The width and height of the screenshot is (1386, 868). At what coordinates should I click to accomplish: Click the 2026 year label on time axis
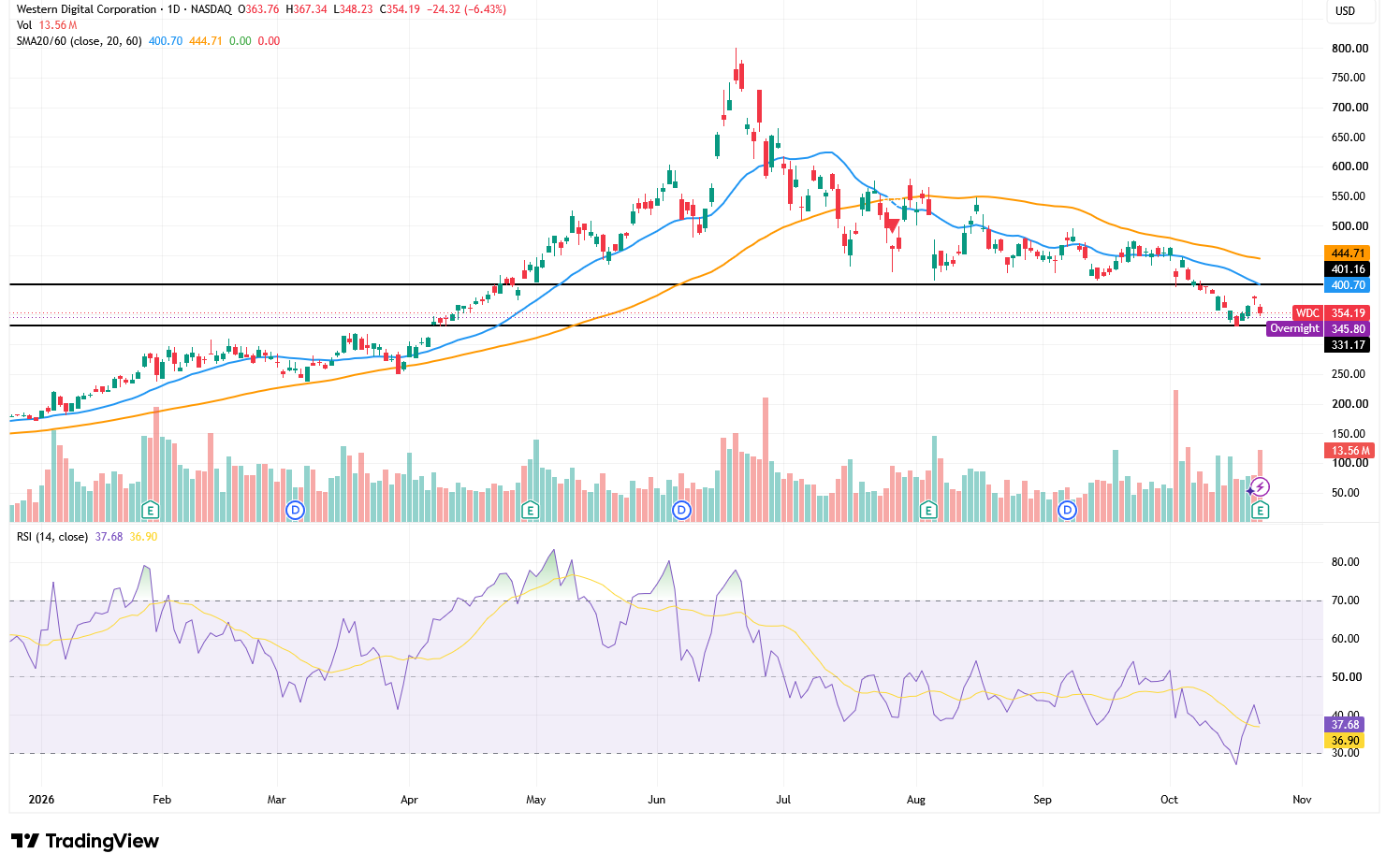point(41,800)
